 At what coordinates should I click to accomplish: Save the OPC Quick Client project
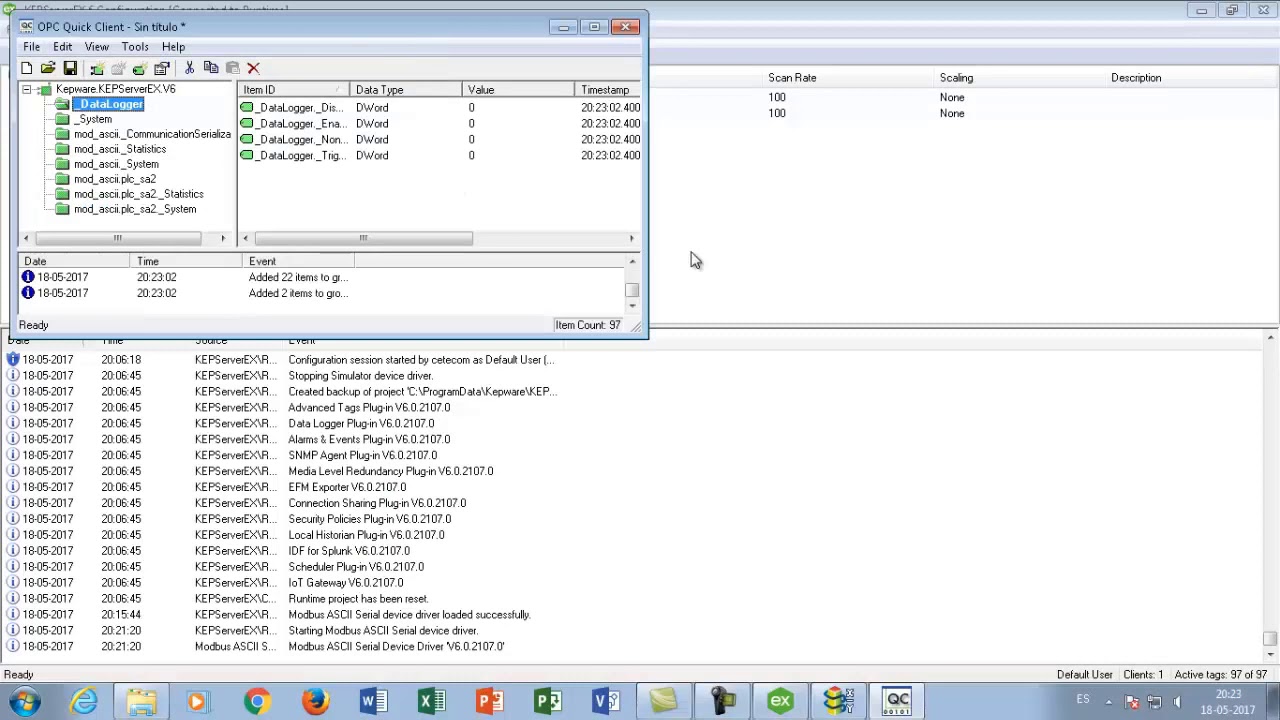pos(70,68)
